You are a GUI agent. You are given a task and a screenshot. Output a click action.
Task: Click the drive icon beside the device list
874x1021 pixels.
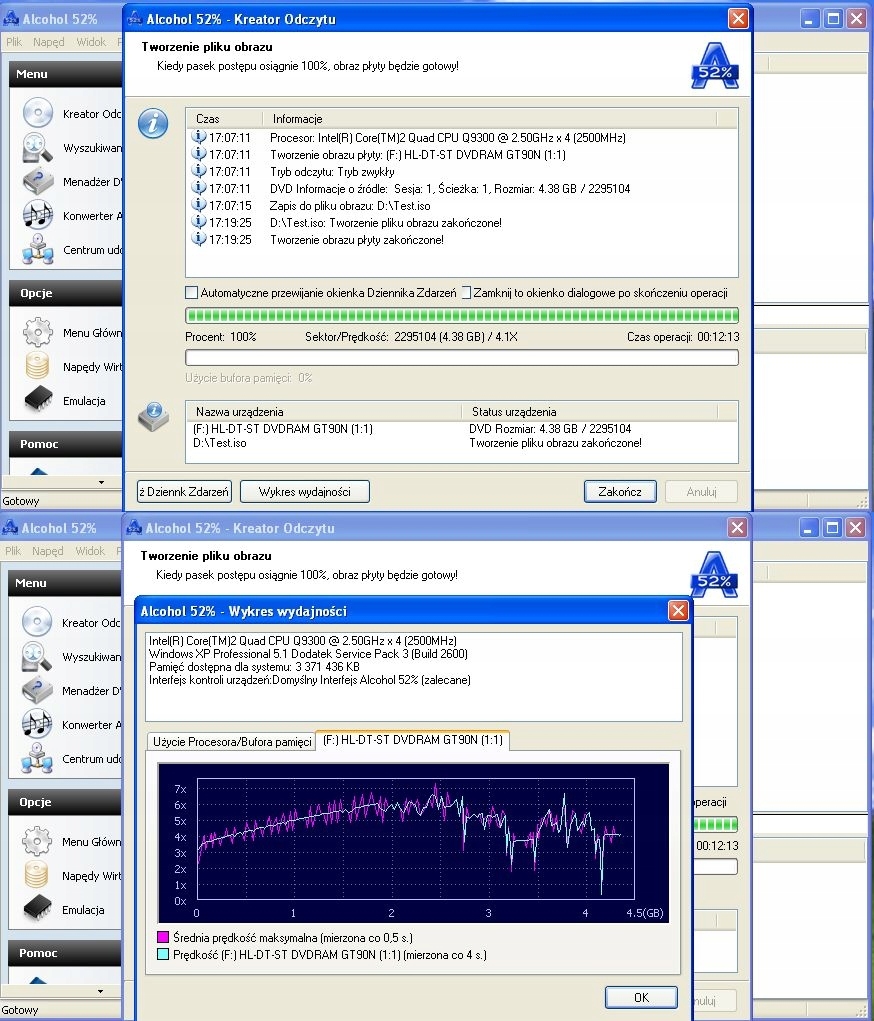click(x=154, y=417)
